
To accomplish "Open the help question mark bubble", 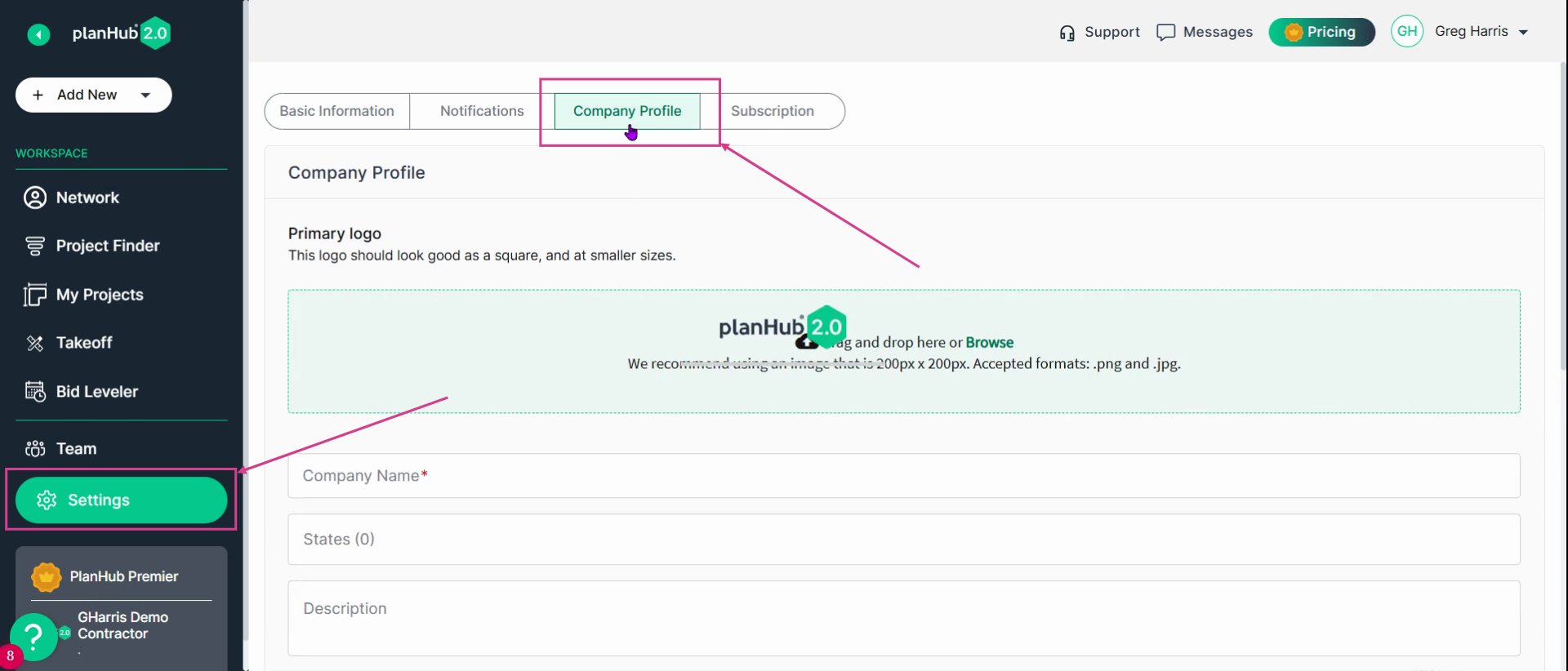I will [33, 637].
